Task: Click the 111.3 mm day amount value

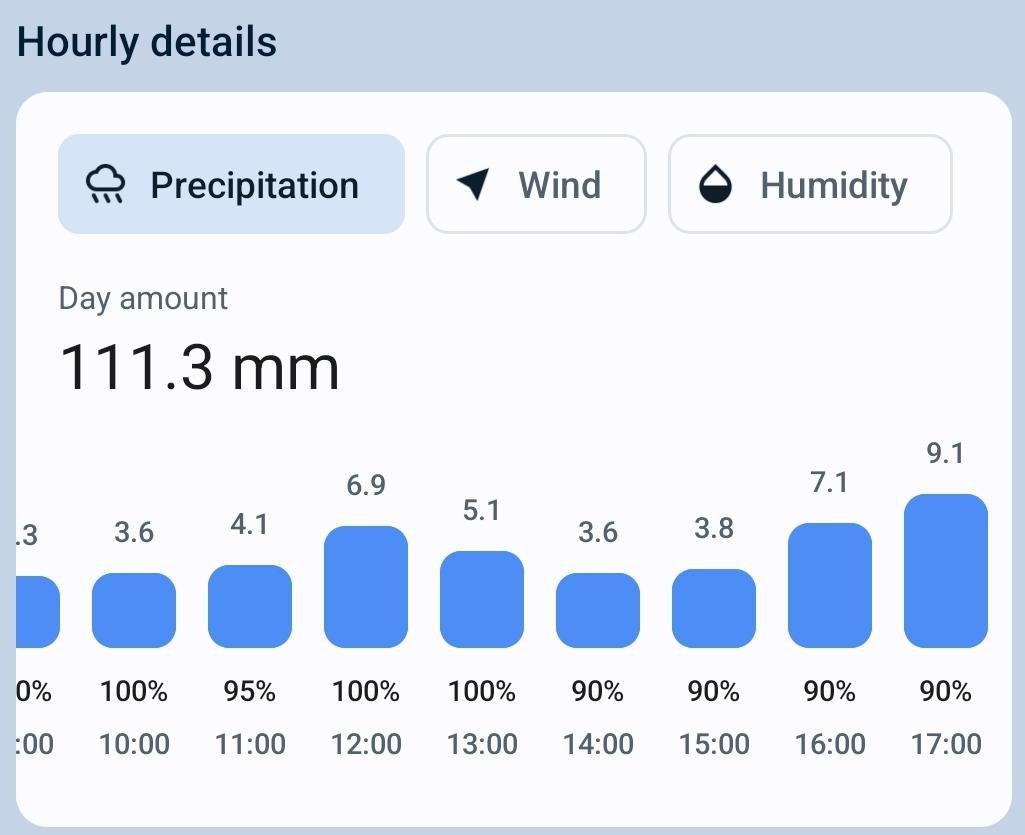Action: click(x=200, y=366)
